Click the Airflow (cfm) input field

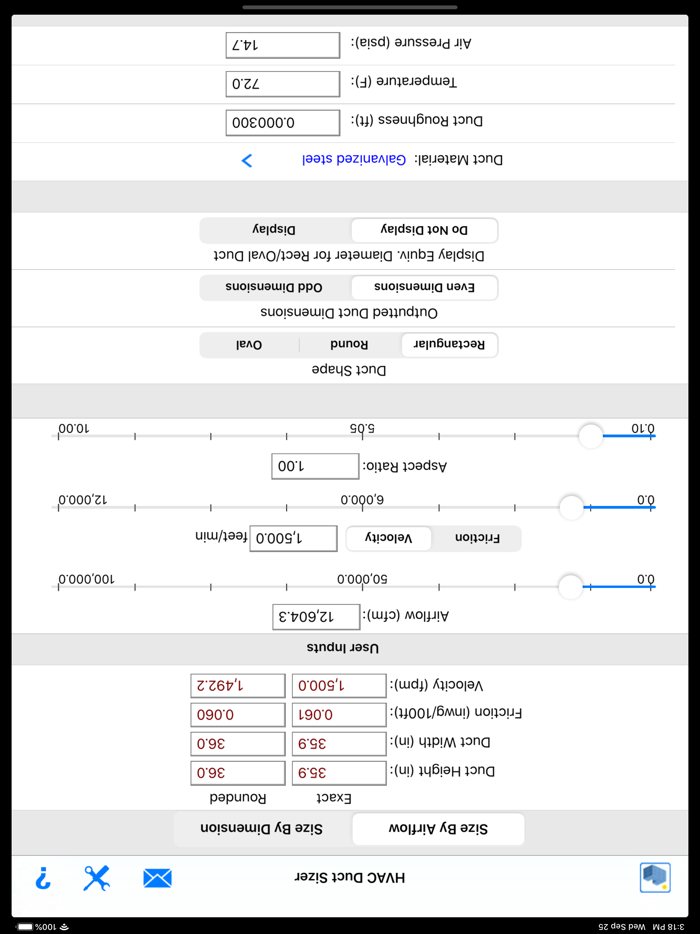(x=316, y=617)
